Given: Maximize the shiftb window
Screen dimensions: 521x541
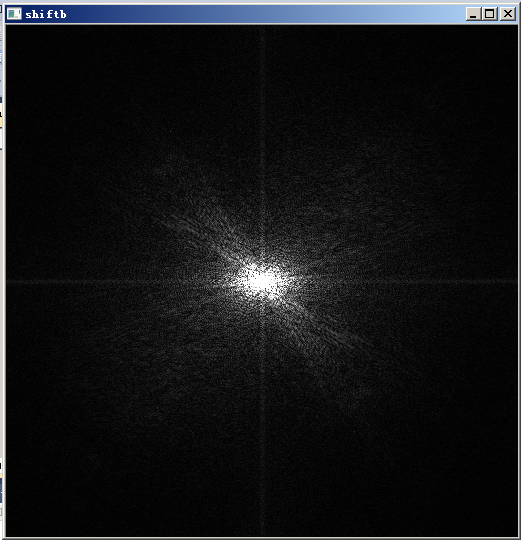Looking at the screenshot, I should tap(489, 14).
